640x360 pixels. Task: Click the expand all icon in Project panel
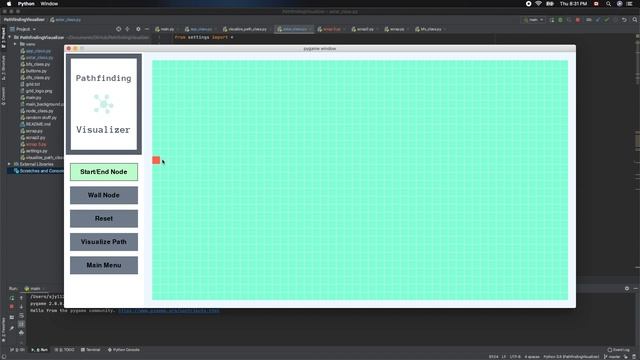(127, 29)
